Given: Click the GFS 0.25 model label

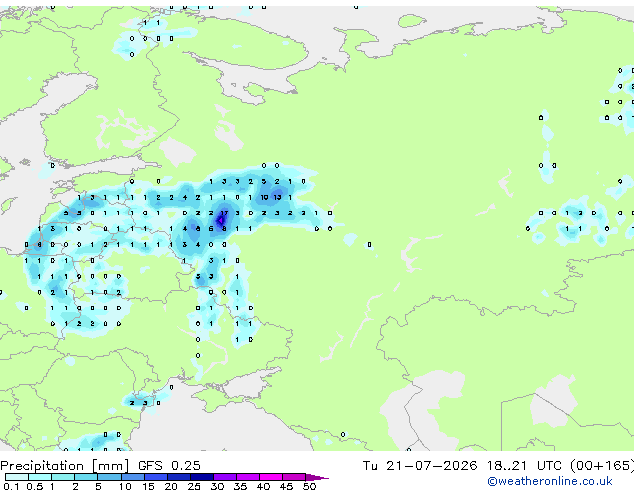Looking at the screenshot, I should (x=169, y=466).
